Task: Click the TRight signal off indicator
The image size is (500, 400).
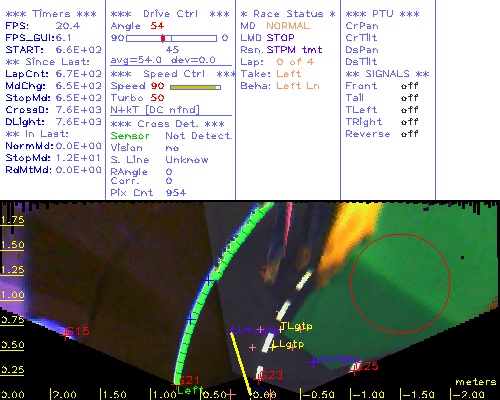Action: tap(410, 122)
